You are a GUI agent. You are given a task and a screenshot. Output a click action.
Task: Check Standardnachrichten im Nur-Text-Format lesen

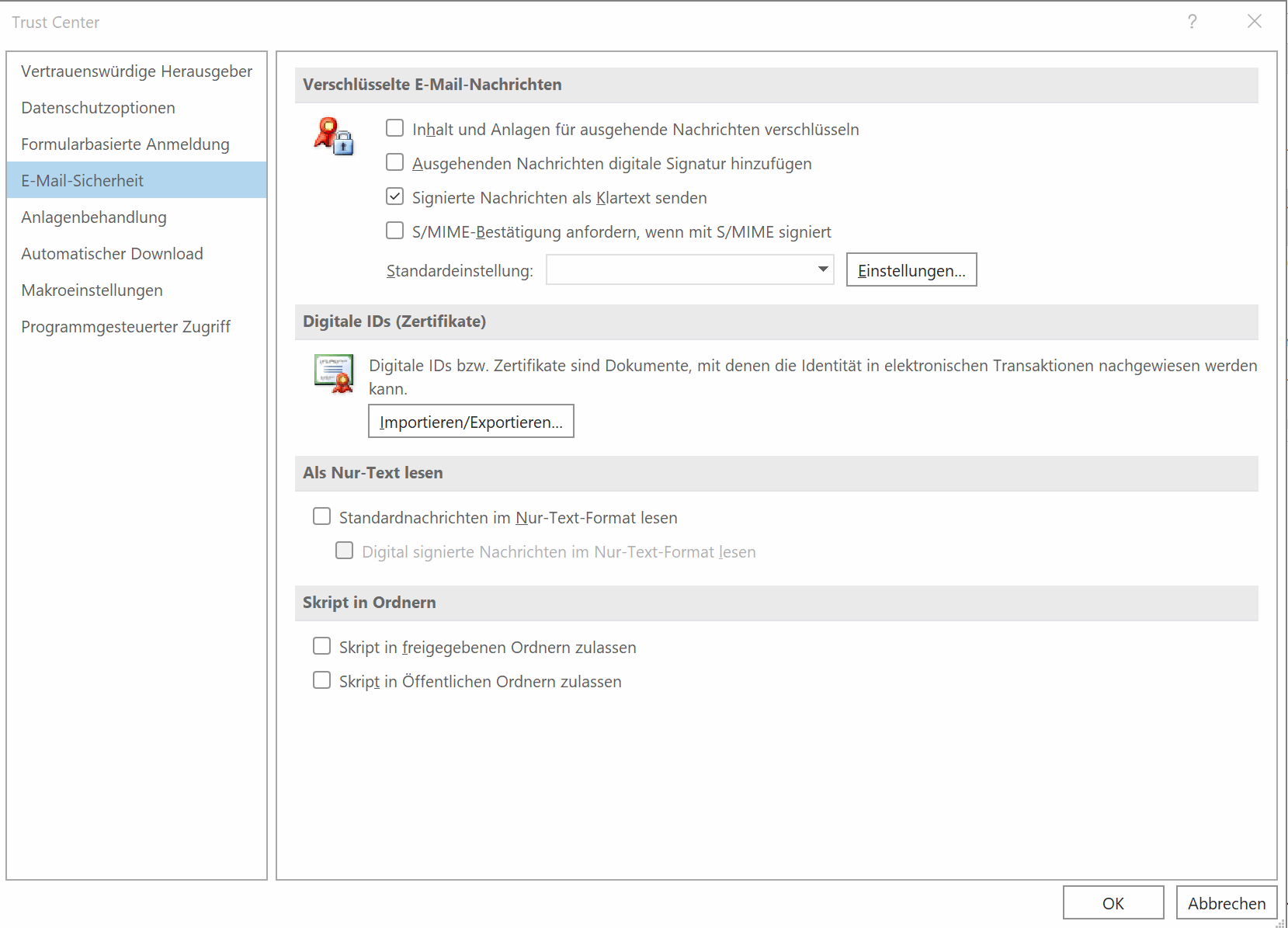tap(321, 516)
